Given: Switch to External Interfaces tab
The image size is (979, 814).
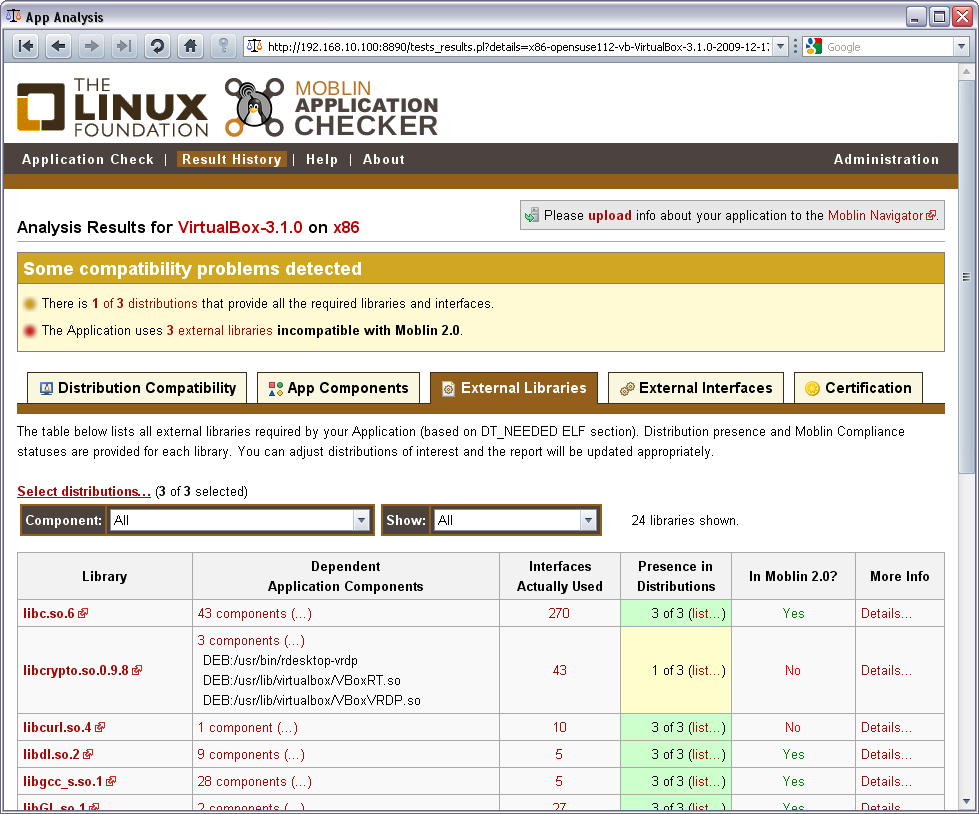Looking at the screenshot, I should tap(696, 388).
